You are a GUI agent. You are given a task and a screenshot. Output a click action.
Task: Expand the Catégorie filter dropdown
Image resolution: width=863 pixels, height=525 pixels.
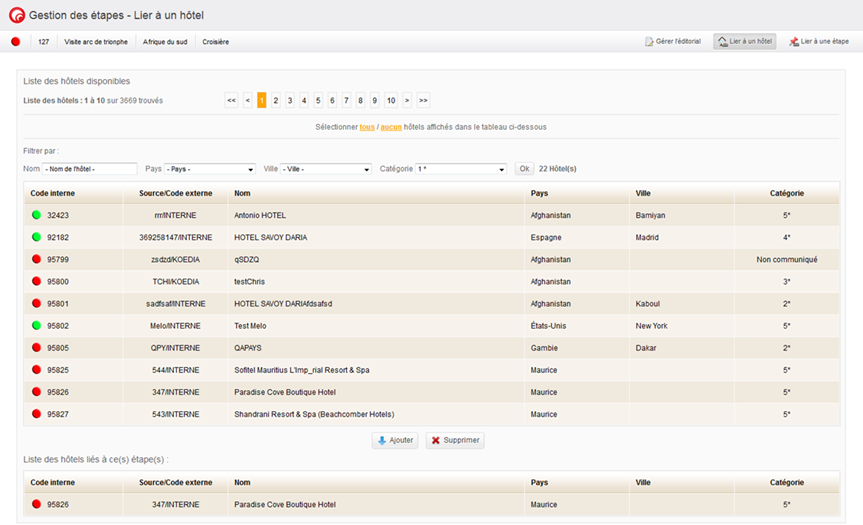461,169
